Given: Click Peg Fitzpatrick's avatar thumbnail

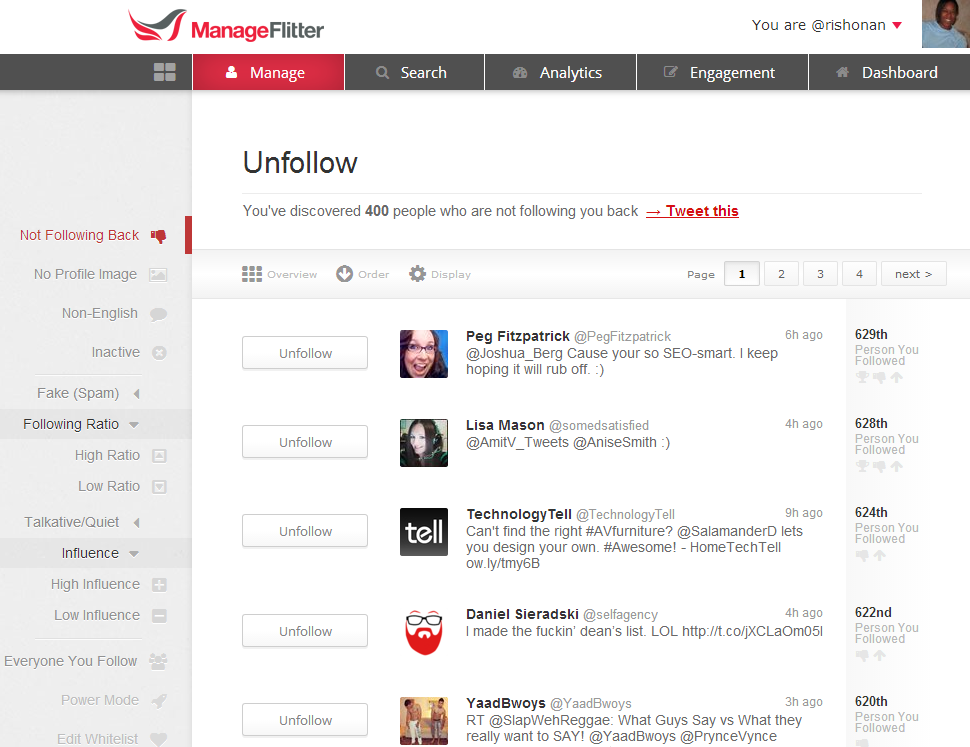Looking at the screenshot, I should point(424,354).
